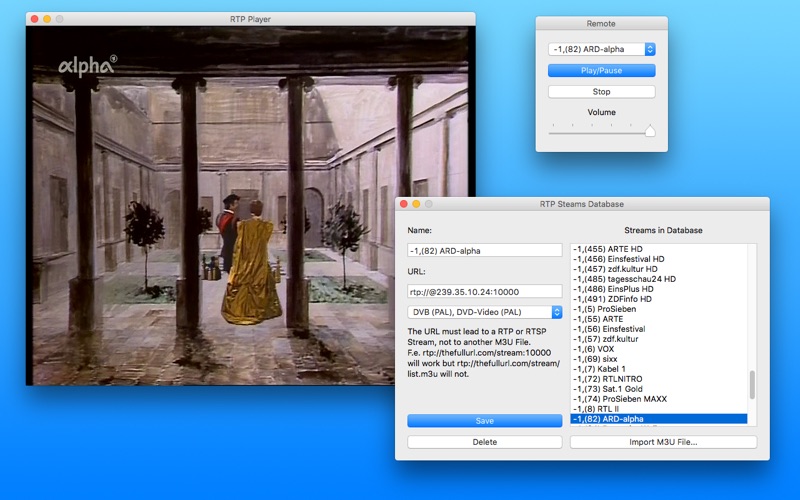This screenshot has height=500, width=800.
Task: Click the Import M3U File... button
Action: pyautogui.click(x=663, y=442)
